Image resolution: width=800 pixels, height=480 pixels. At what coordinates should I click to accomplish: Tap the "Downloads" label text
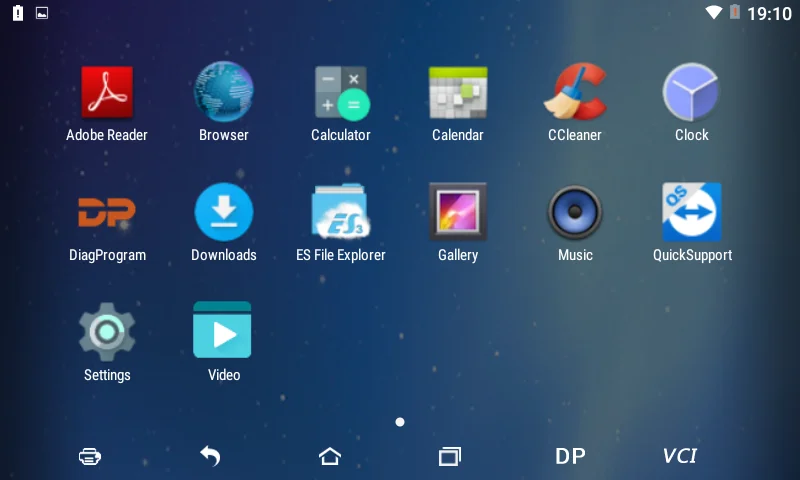click(x=223, y=255)
